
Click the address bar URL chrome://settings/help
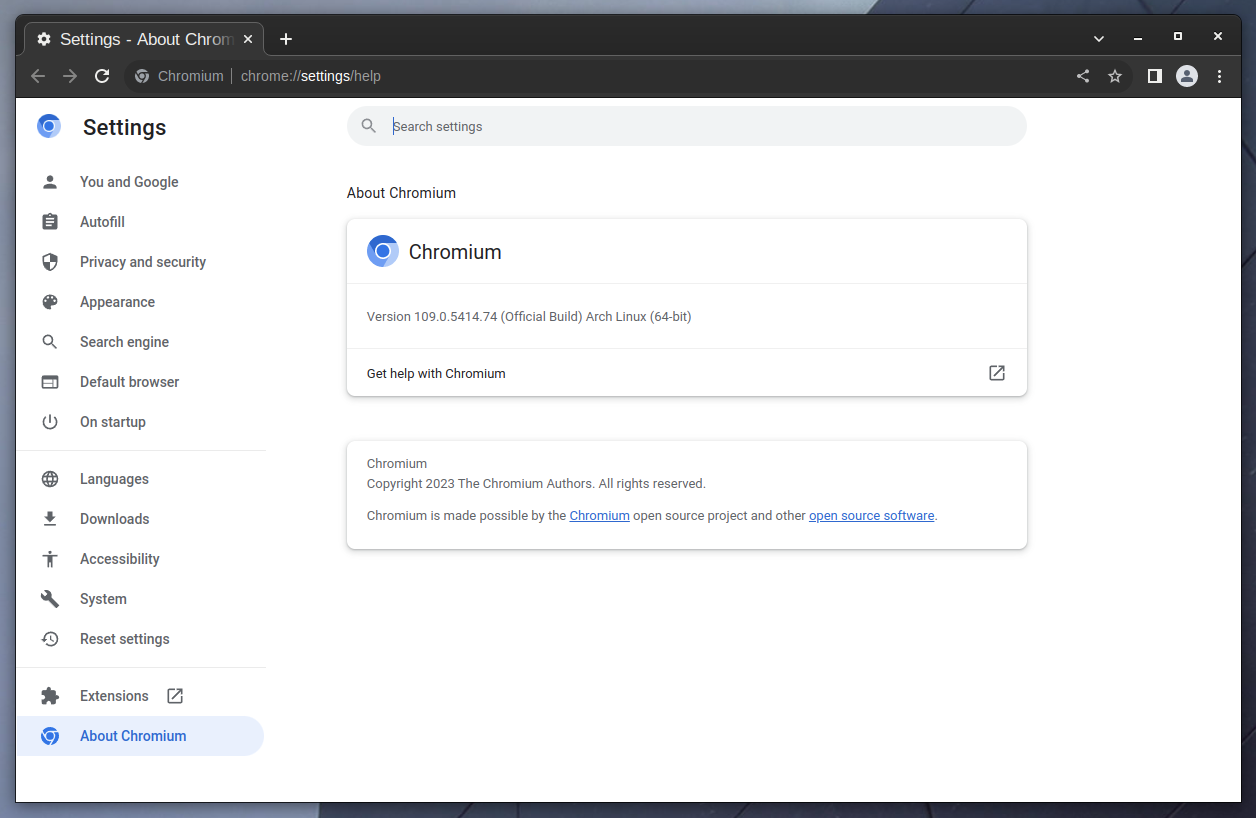[x=311, y=76]
